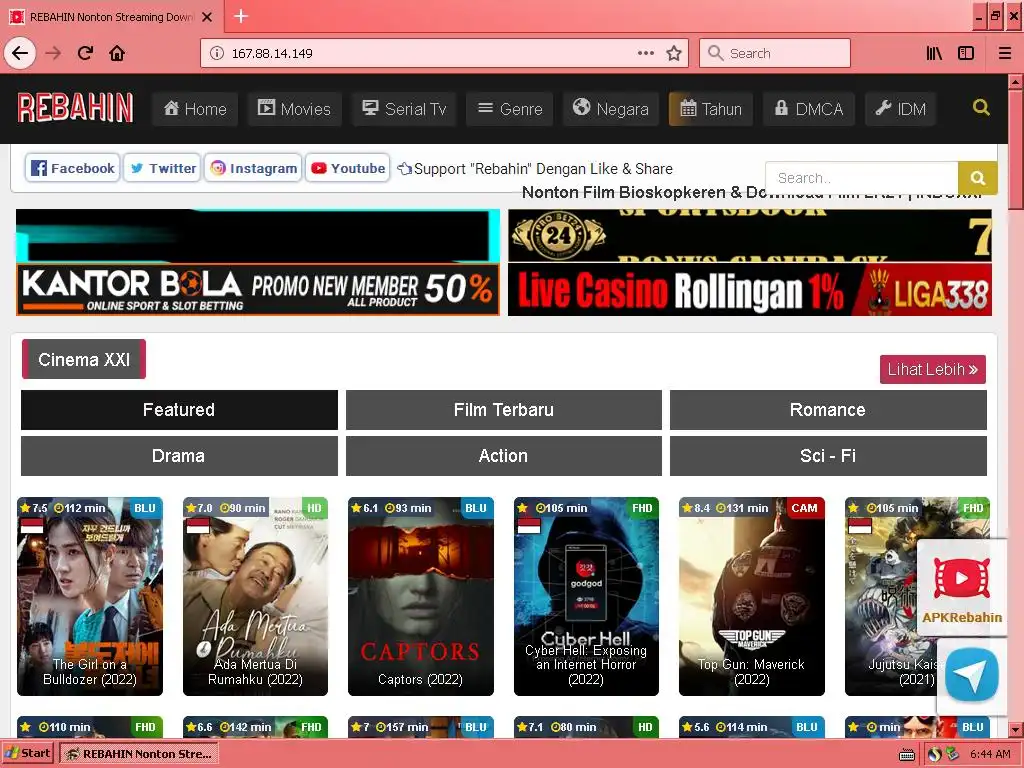Click the page scrollbar up arrow
Image resolution: width=1024 pixels, height=768 pixels.
[1015, 82]
